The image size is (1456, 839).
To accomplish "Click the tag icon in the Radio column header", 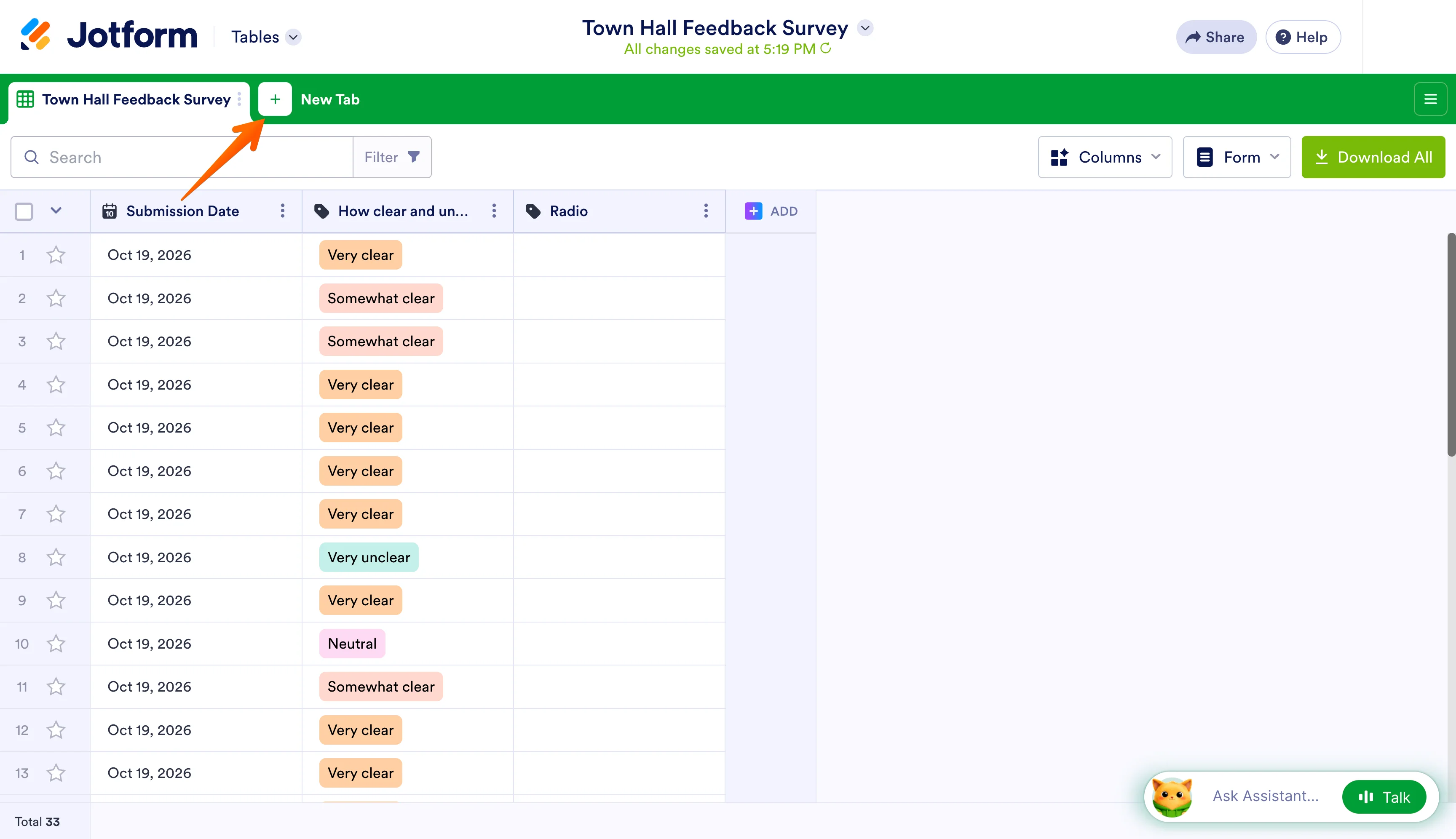I will click(x=533, y=211).
